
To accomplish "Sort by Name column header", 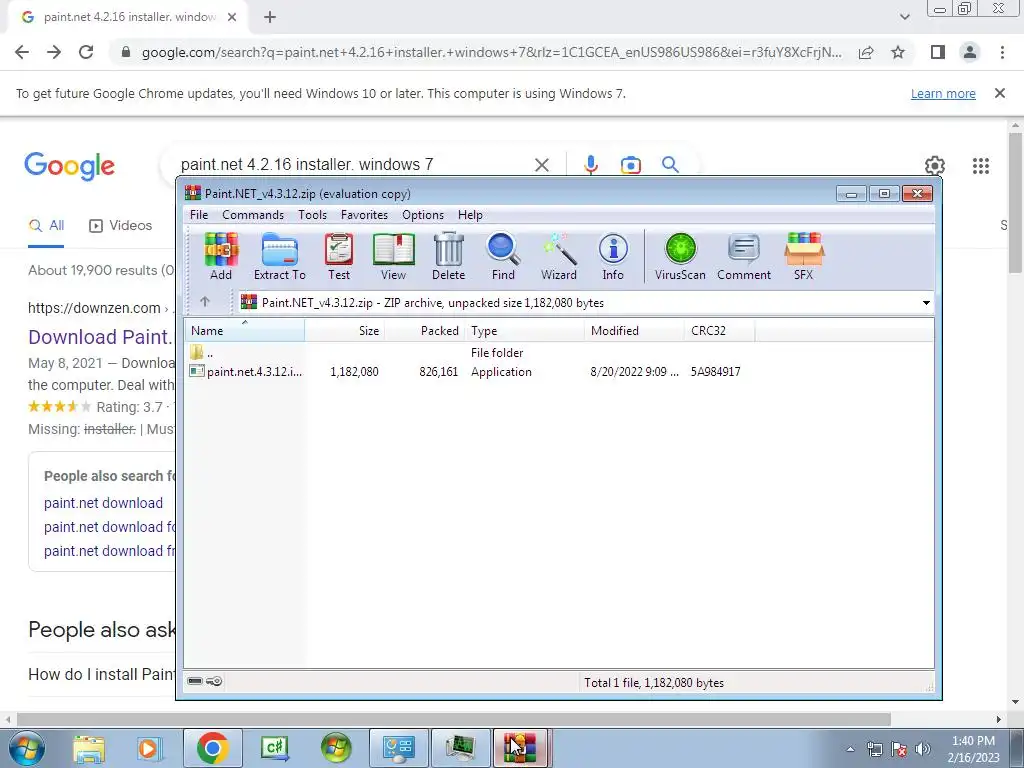I will click(244, 330).
